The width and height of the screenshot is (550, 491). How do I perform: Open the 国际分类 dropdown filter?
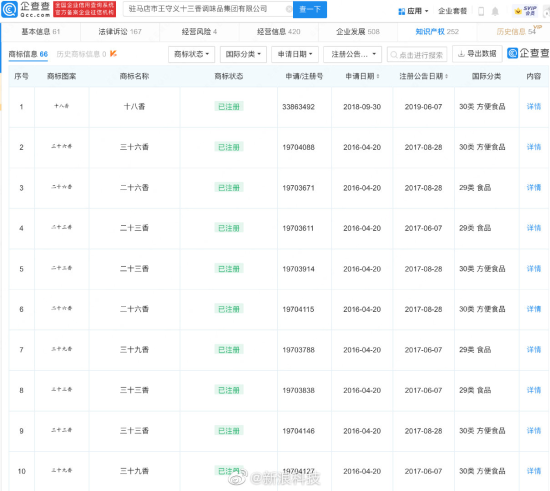click(x=243, y=54)
